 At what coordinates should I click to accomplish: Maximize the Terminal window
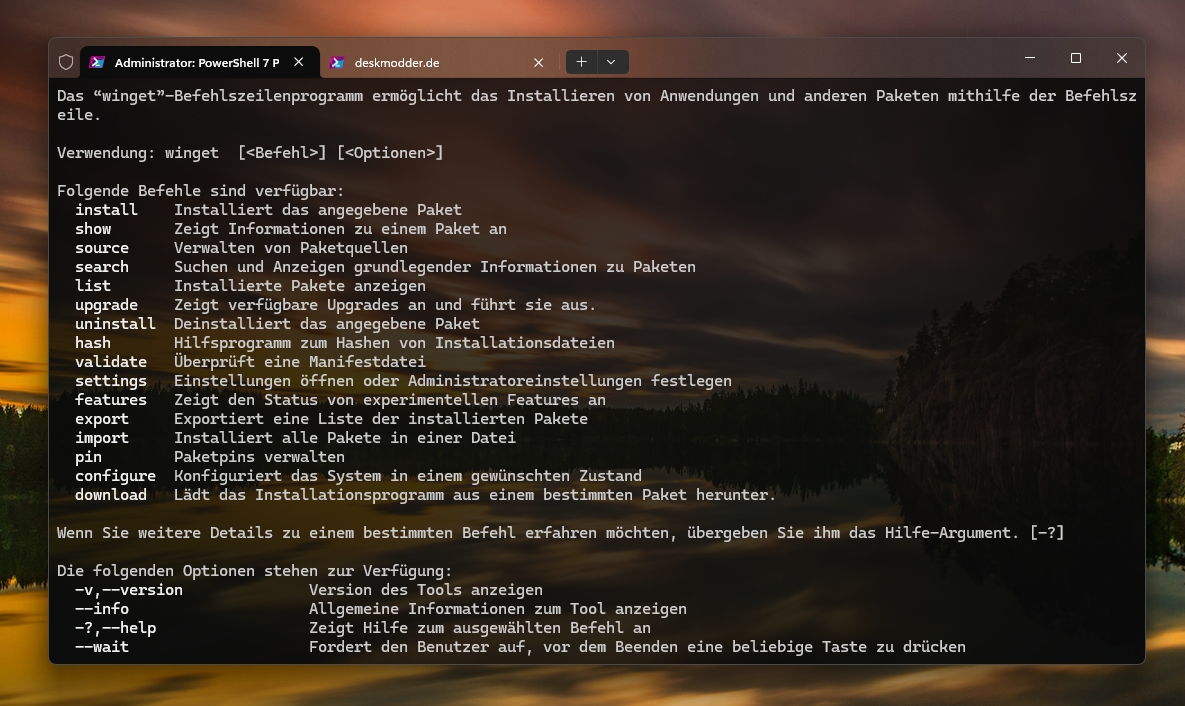point(1075,57)
